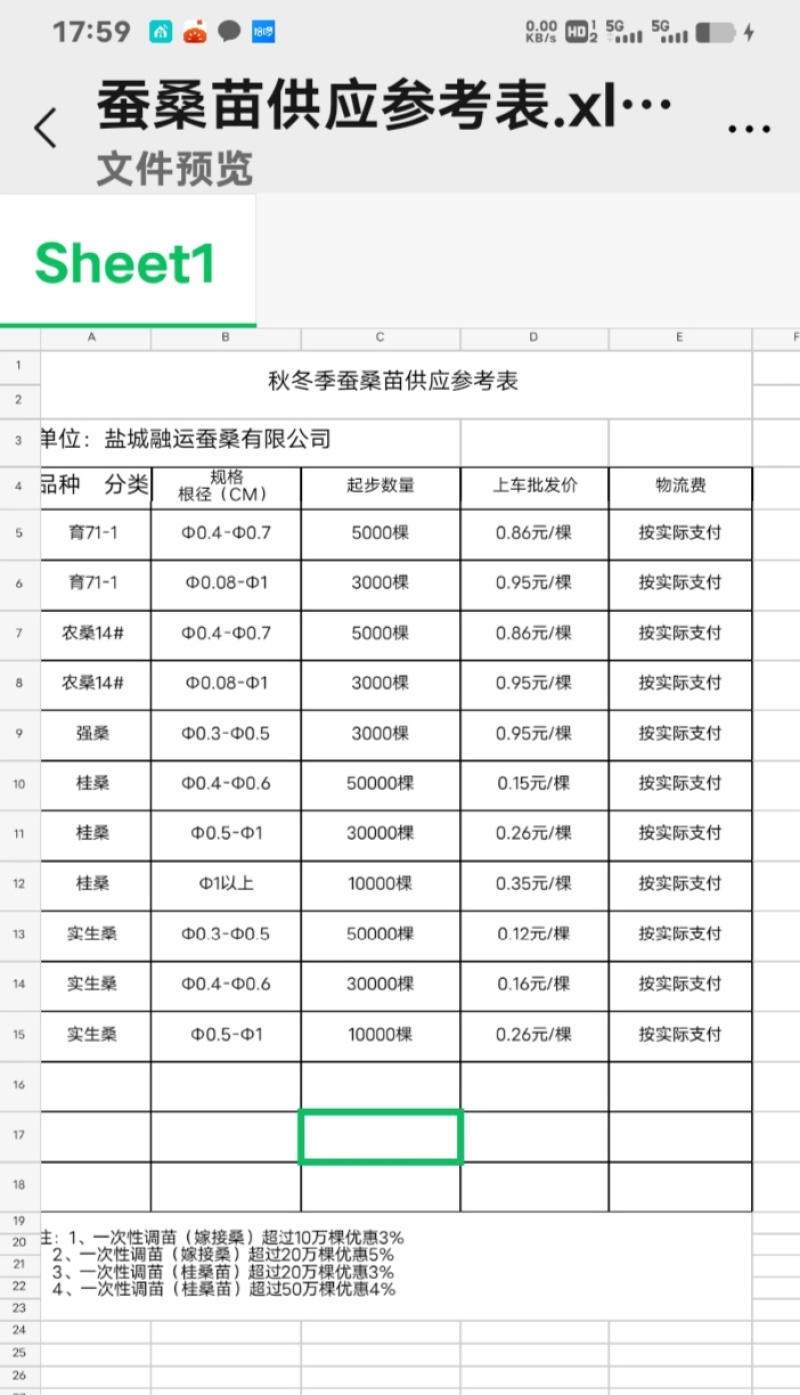This screenshot has height=1395, width=800.
Task: Tap the teal home app notification icon
Action: [x=160, y=32]
